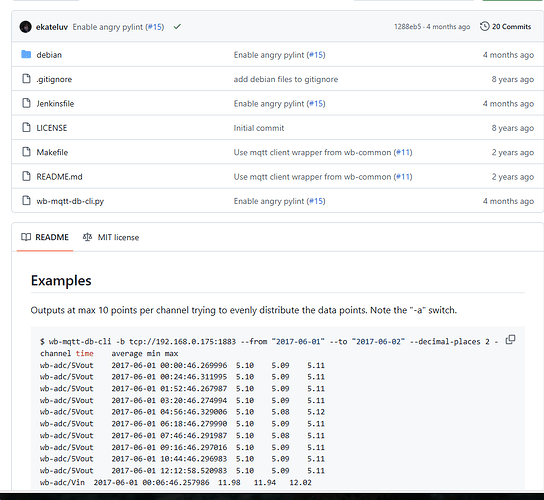544x500 pixels.
Task: Click the LICENSE file icon
Action: click(x=26, y=127)
